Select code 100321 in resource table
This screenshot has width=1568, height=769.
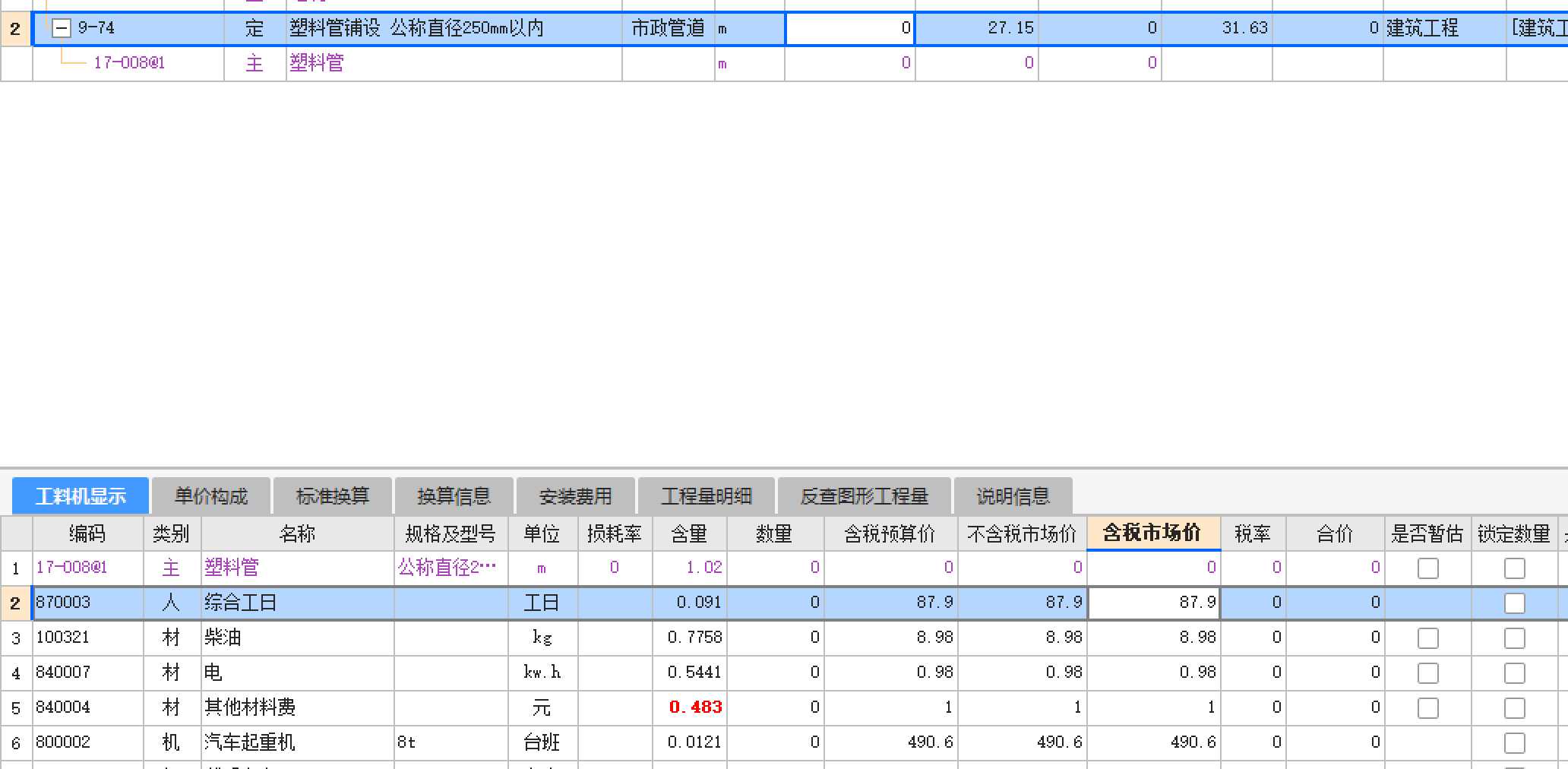[88, 638]
